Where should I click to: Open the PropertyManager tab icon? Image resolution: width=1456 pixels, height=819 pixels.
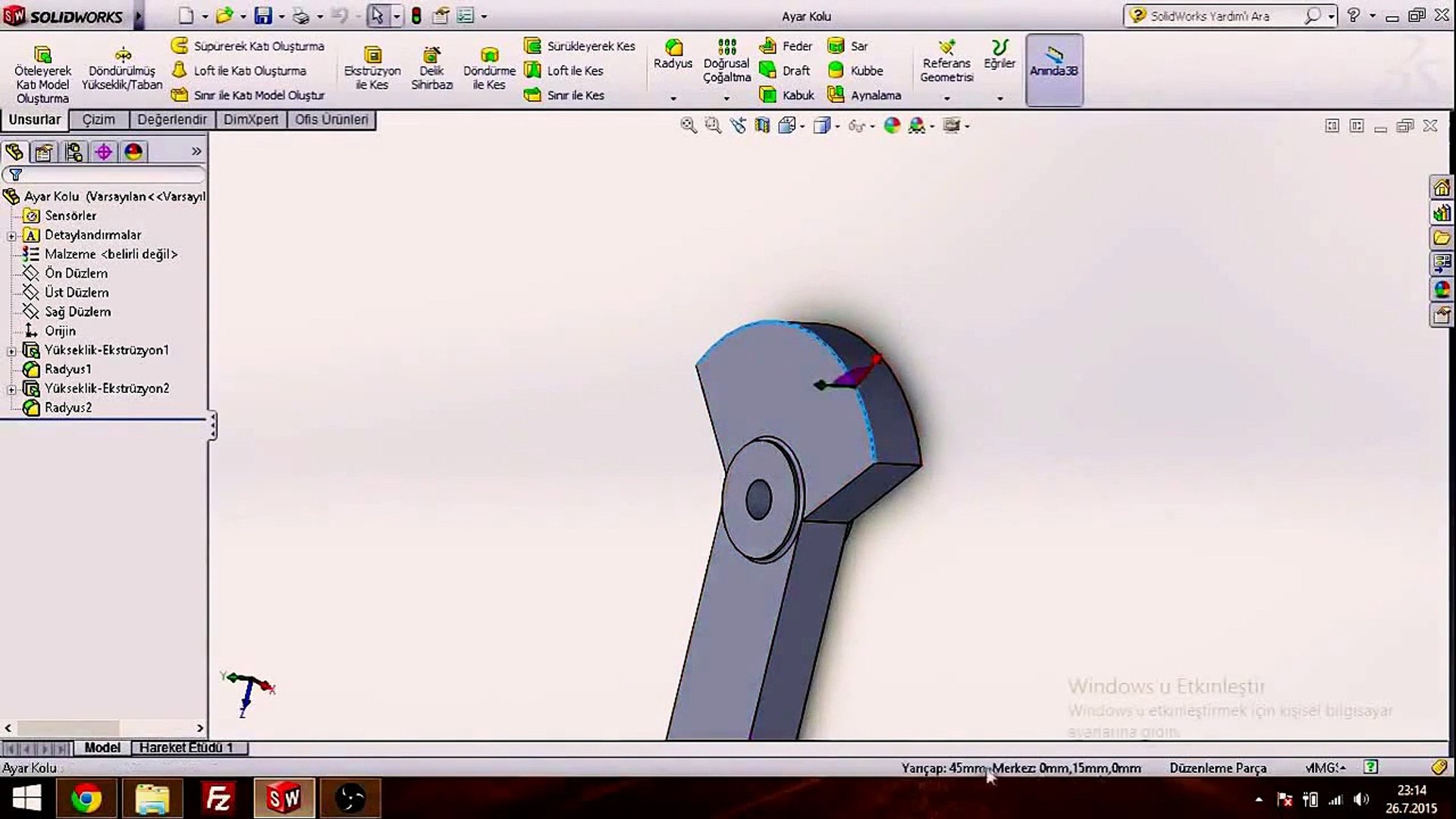click(x=44, y=152)
